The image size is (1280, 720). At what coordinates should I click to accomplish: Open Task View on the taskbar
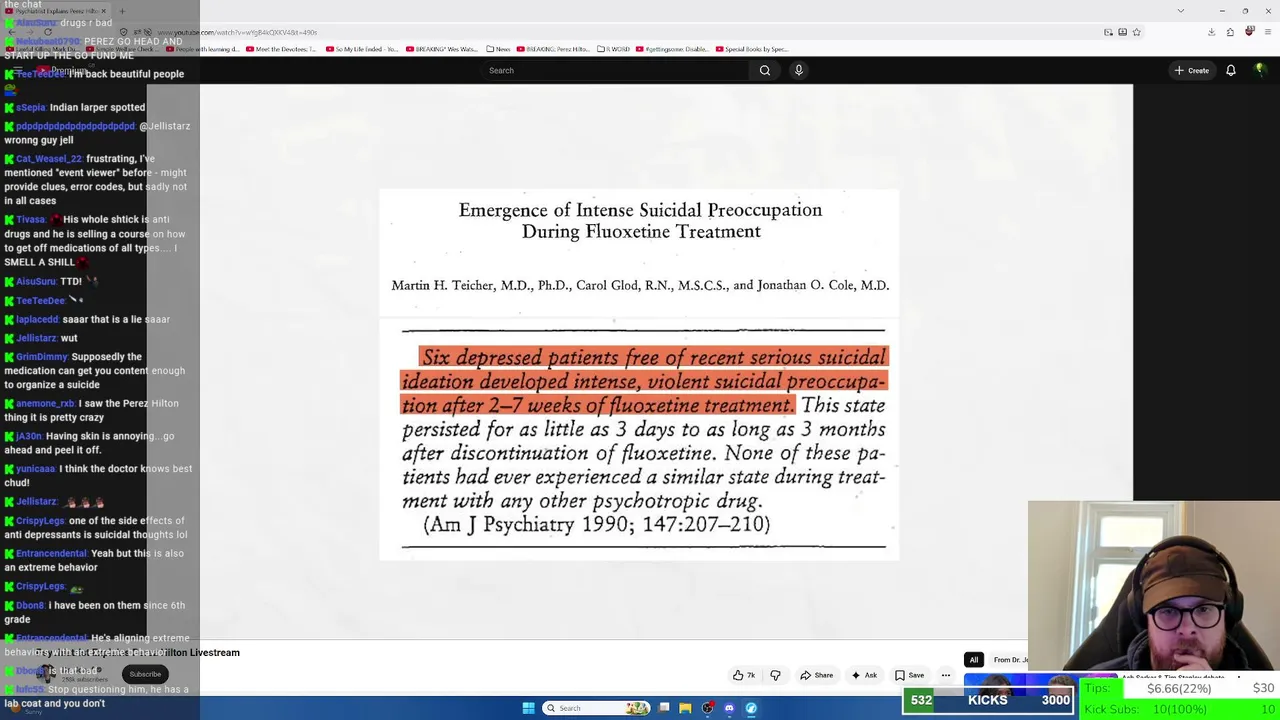point(663,708)
